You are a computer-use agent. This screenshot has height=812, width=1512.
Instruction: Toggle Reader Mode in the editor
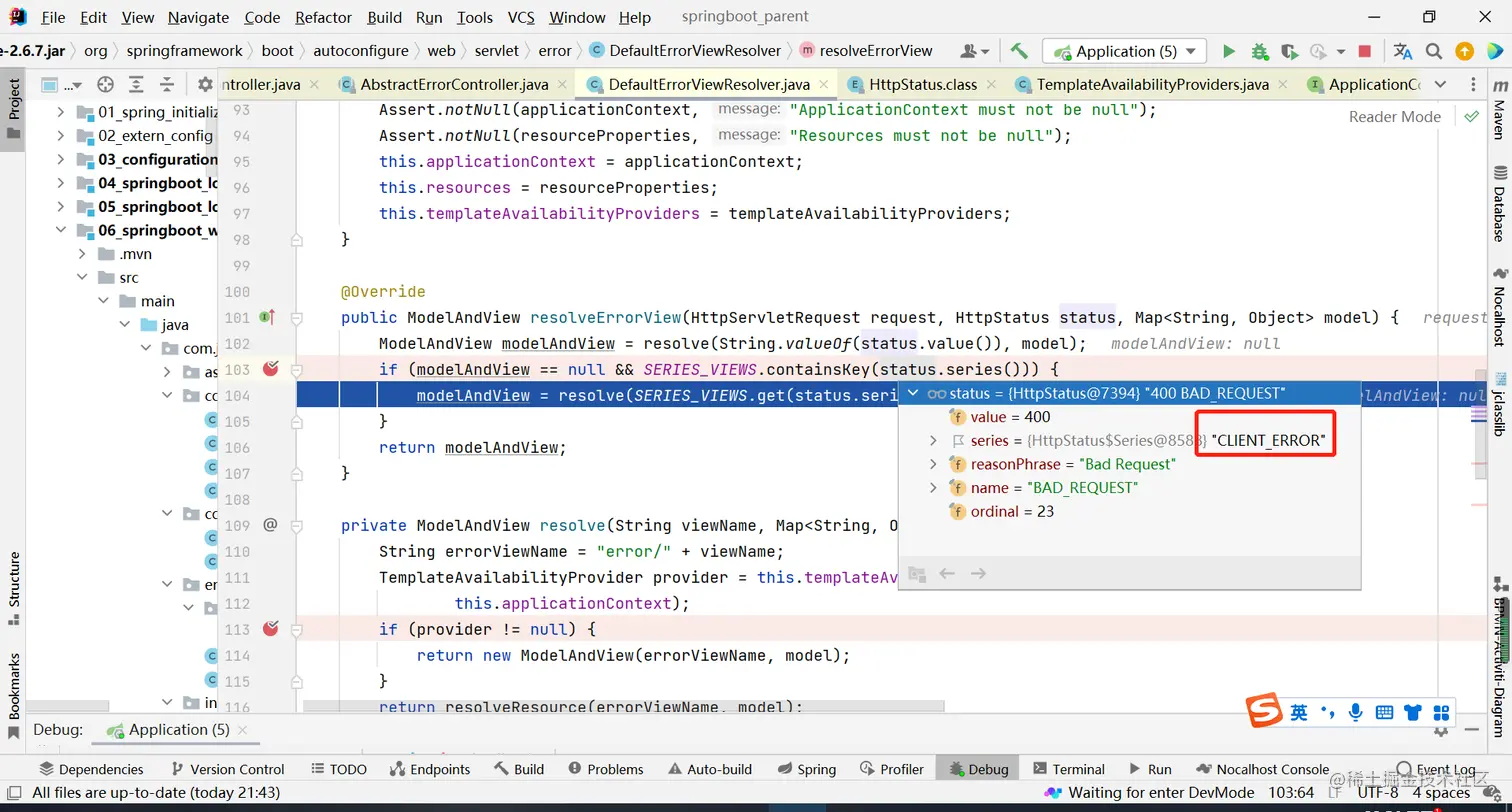pyautogui.click(x=1394, y=117)
